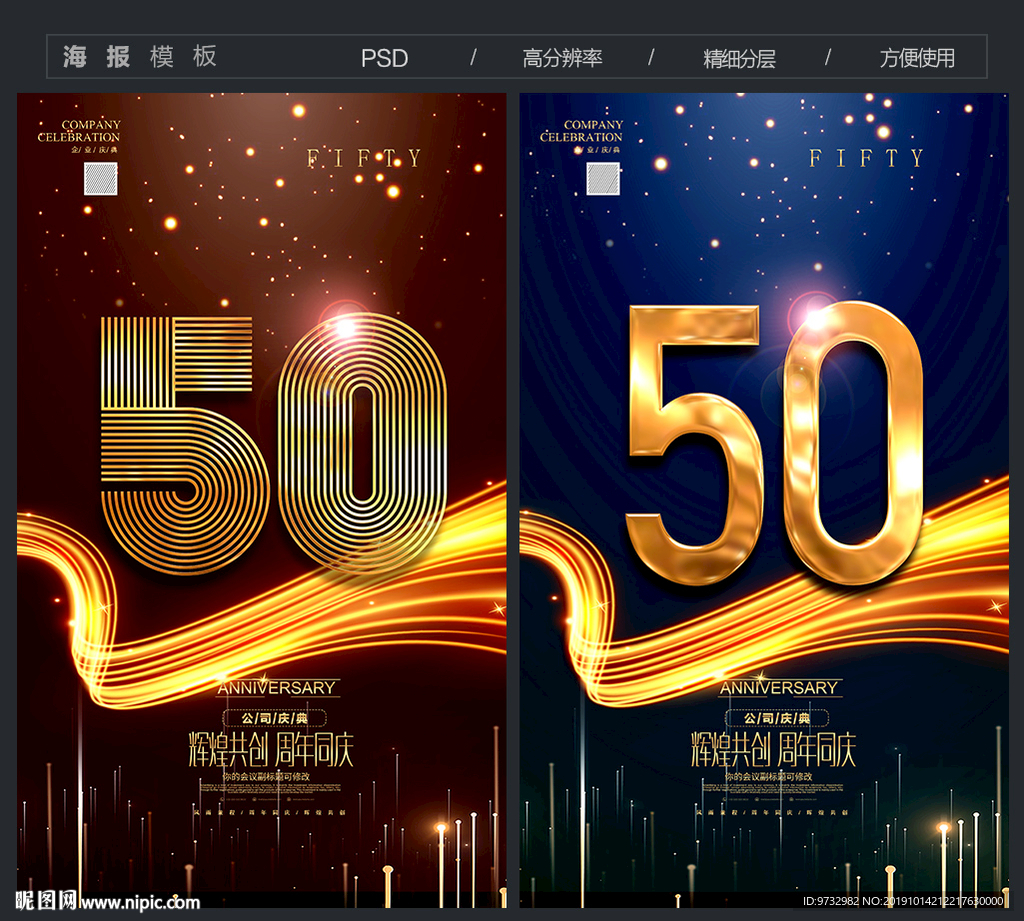
Task: Select the 海报模板 header title
Action: (140, 57)
